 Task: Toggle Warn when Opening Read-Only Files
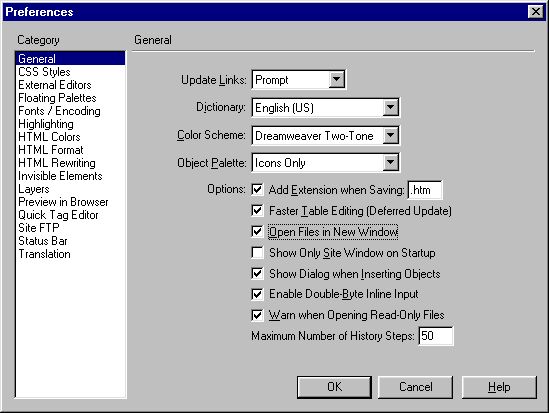click(x=257, y=315)
